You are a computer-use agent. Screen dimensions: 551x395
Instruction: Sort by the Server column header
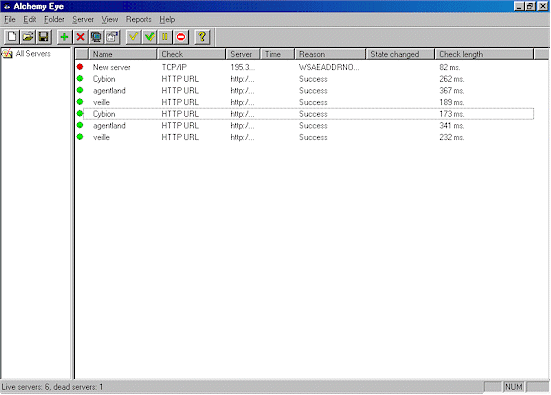(243, 54)
